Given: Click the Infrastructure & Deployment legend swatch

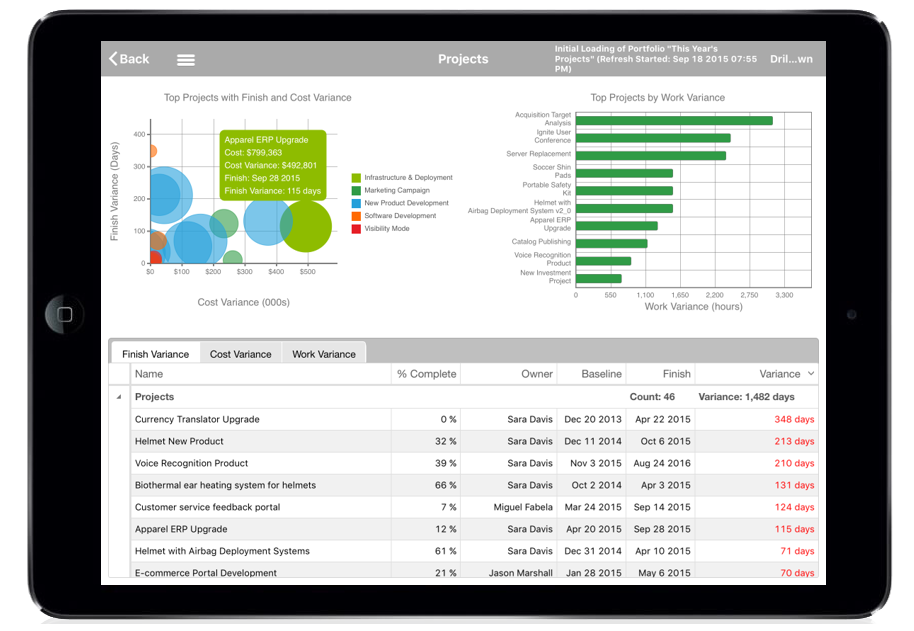Looking at the screenshot, I should (356, 178).
